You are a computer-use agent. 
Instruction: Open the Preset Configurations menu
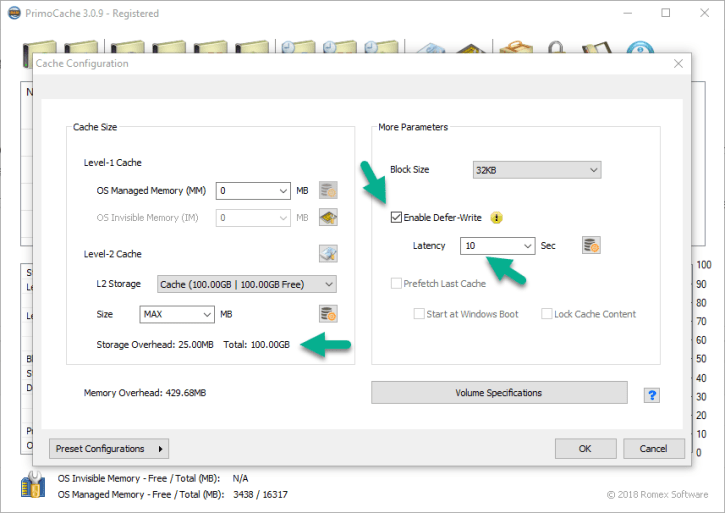[x=109, y=448]
